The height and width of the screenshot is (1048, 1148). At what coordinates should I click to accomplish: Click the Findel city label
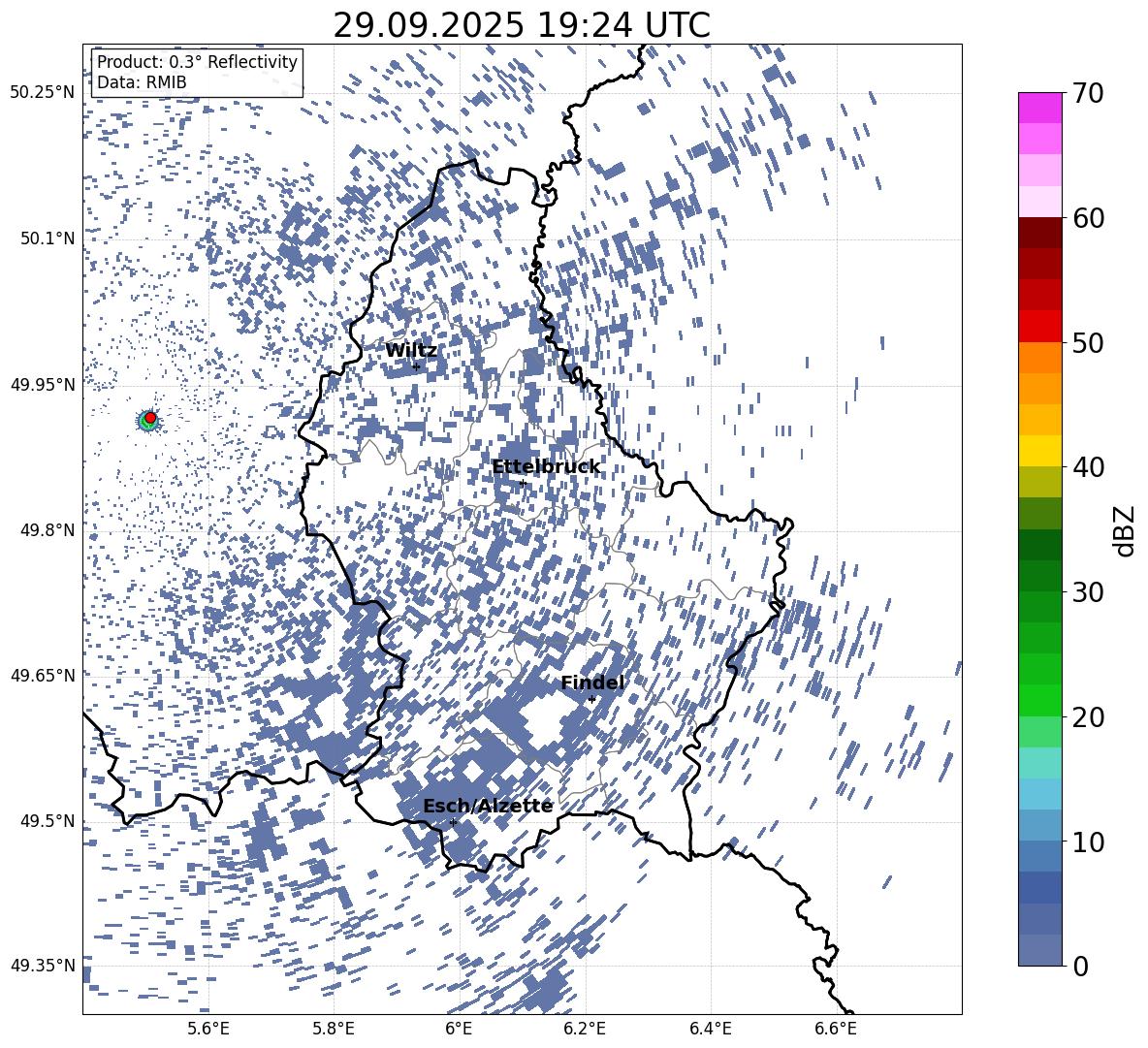(x=592, y=683)
